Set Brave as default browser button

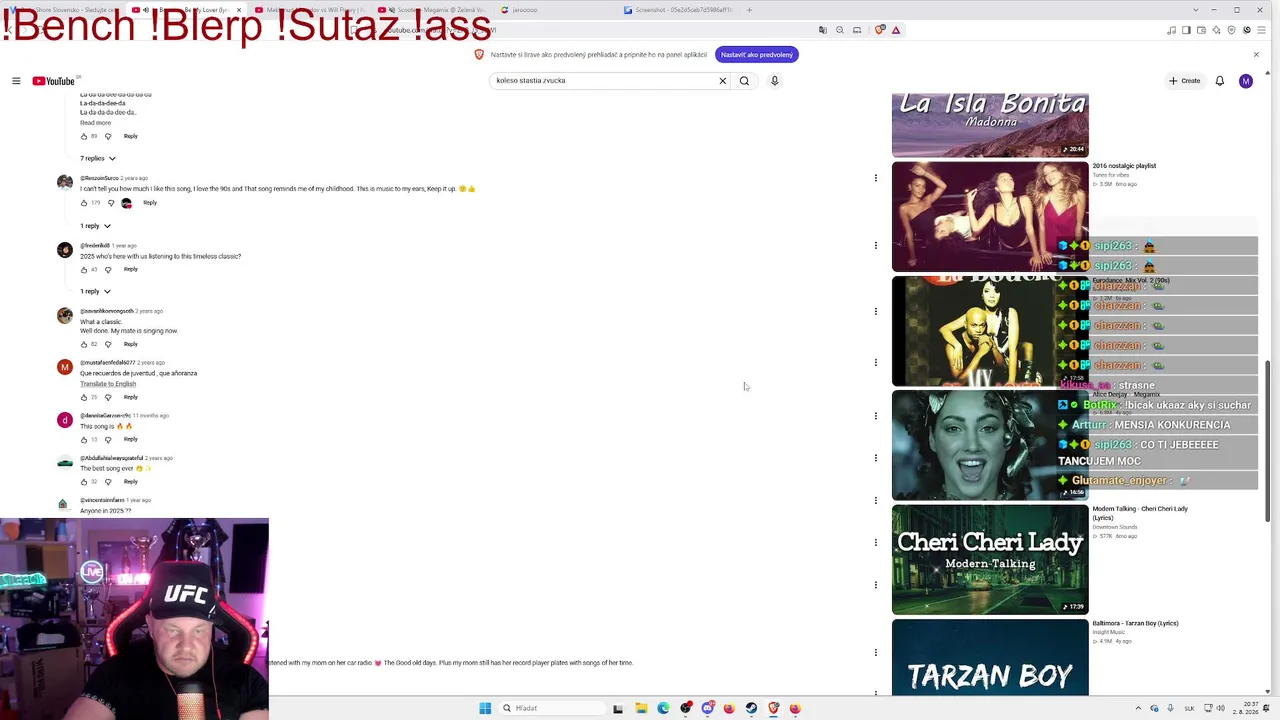click(x=756, y=55)
